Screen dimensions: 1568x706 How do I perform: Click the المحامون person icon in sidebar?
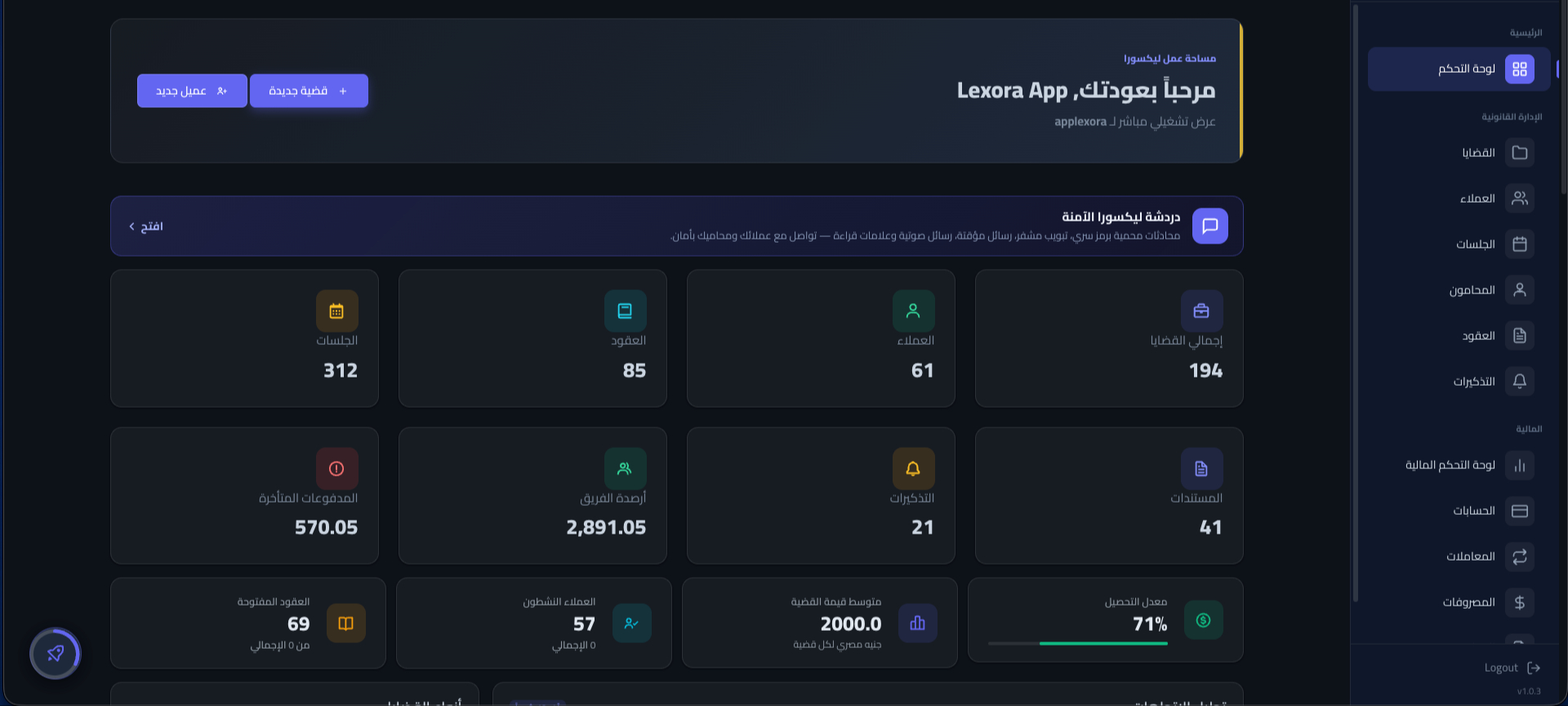1519,290
